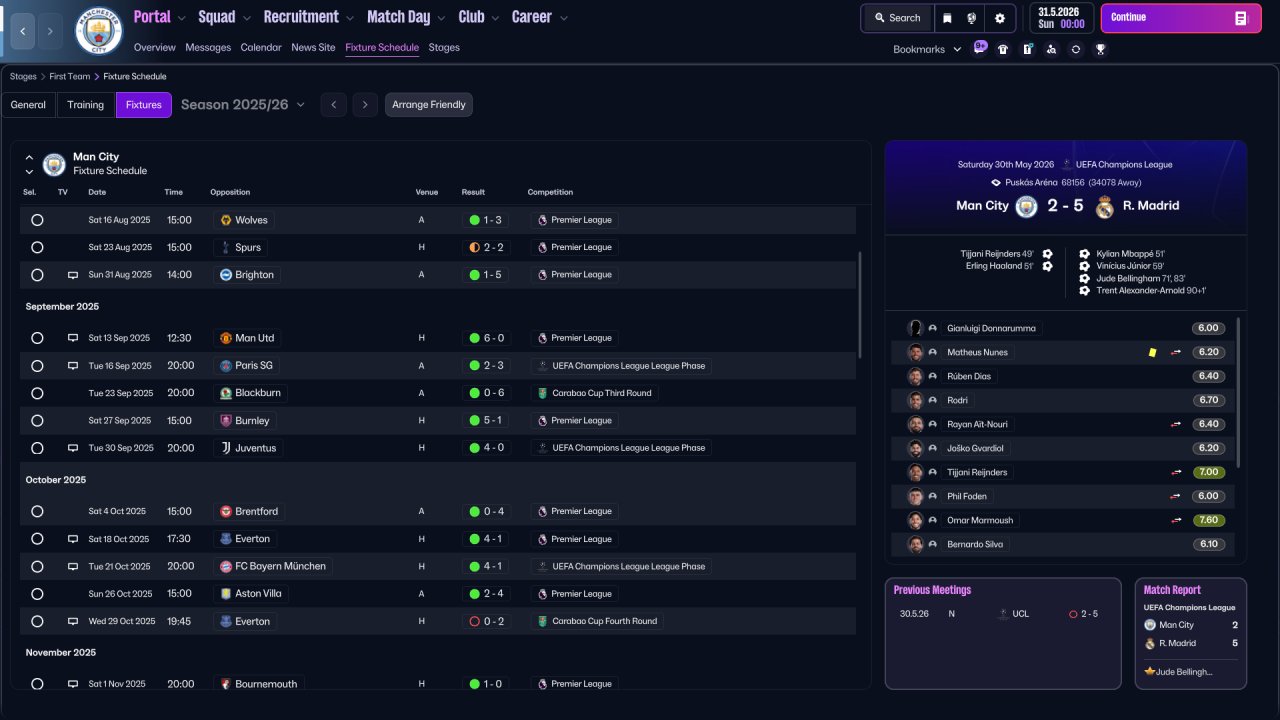Go back with the left navigation arrow
The image size is (1280, 720).
click(x=22, y=31)
